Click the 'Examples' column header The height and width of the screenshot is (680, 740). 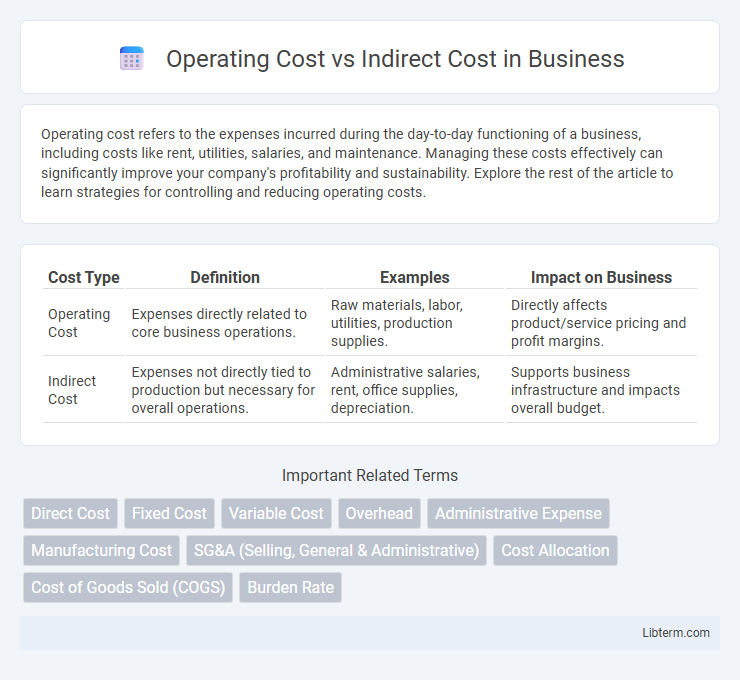[414, 277]
